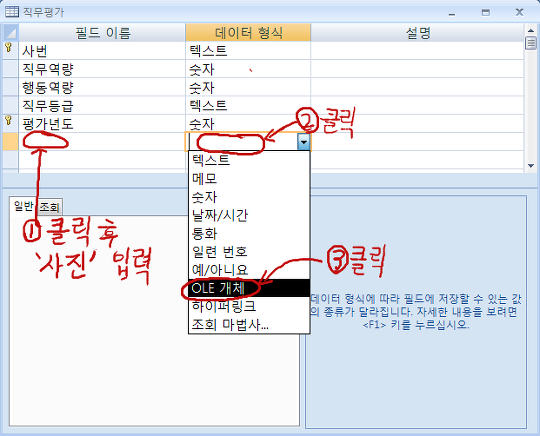The height and width of the screenshot is (436, 540).
Task: Choose 텍스트 from the data type list
Action: pos(249,160)
